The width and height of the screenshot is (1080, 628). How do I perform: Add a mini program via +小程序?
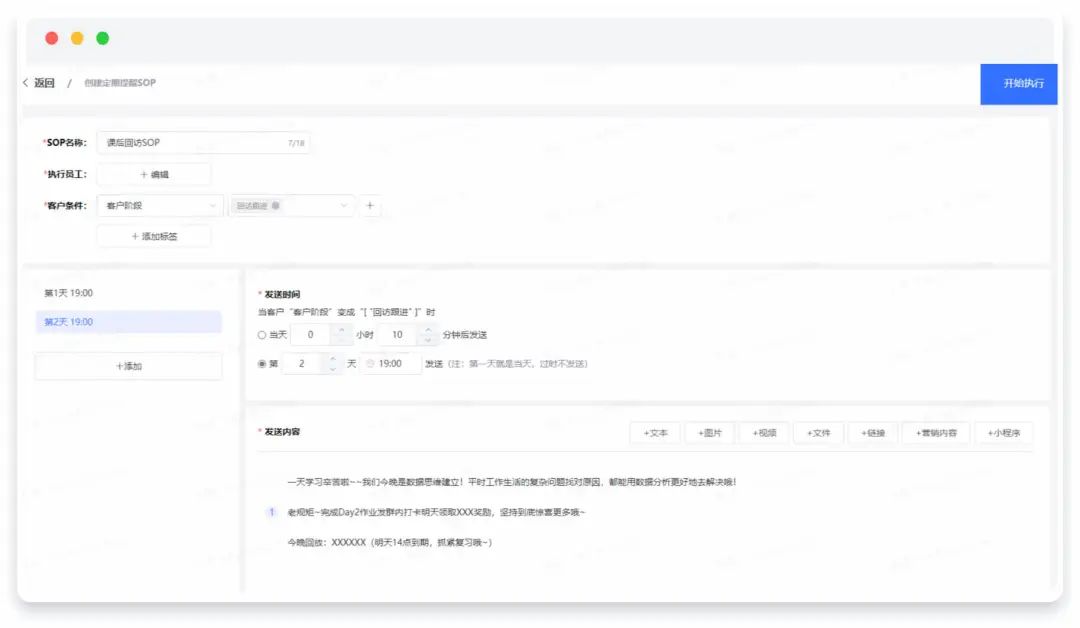tap(1003, 433)
